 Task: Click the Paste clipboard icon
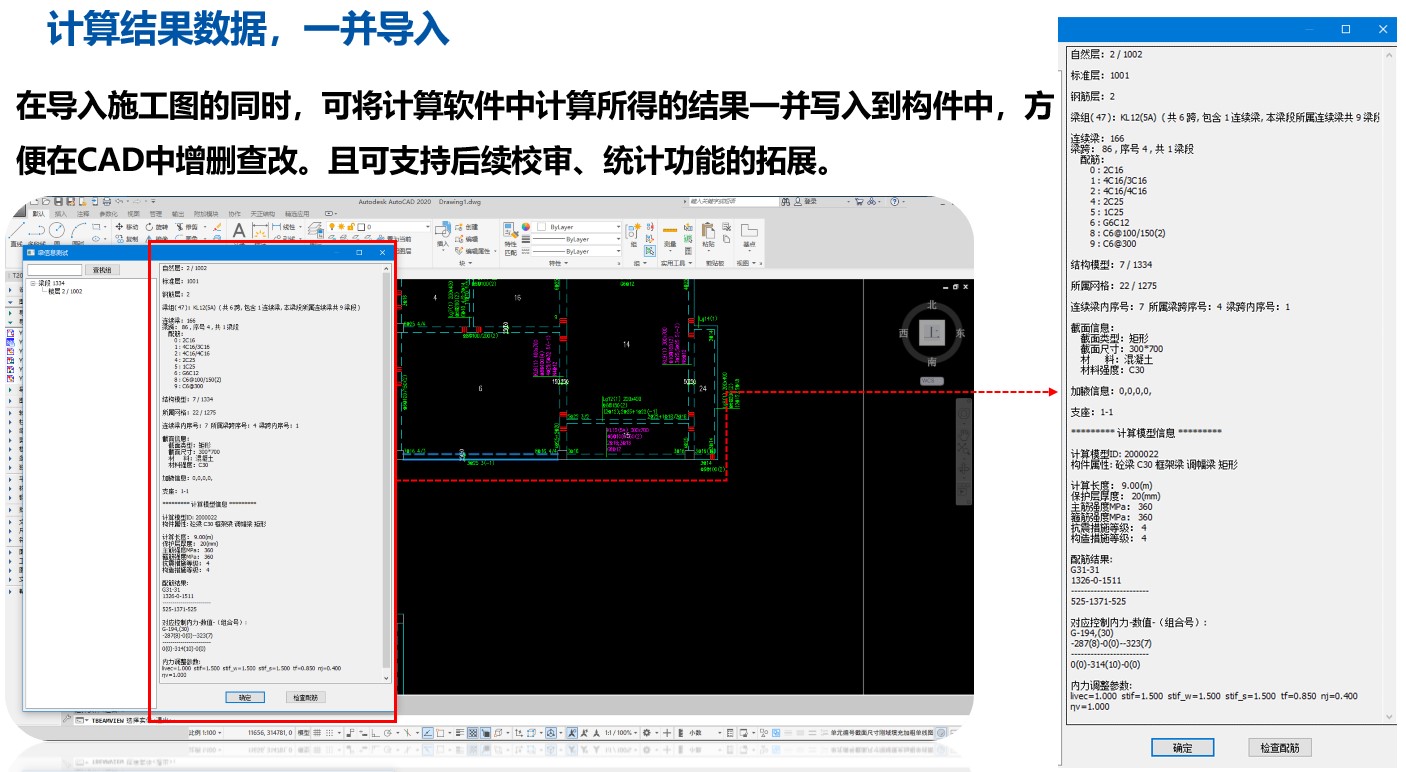708,233
